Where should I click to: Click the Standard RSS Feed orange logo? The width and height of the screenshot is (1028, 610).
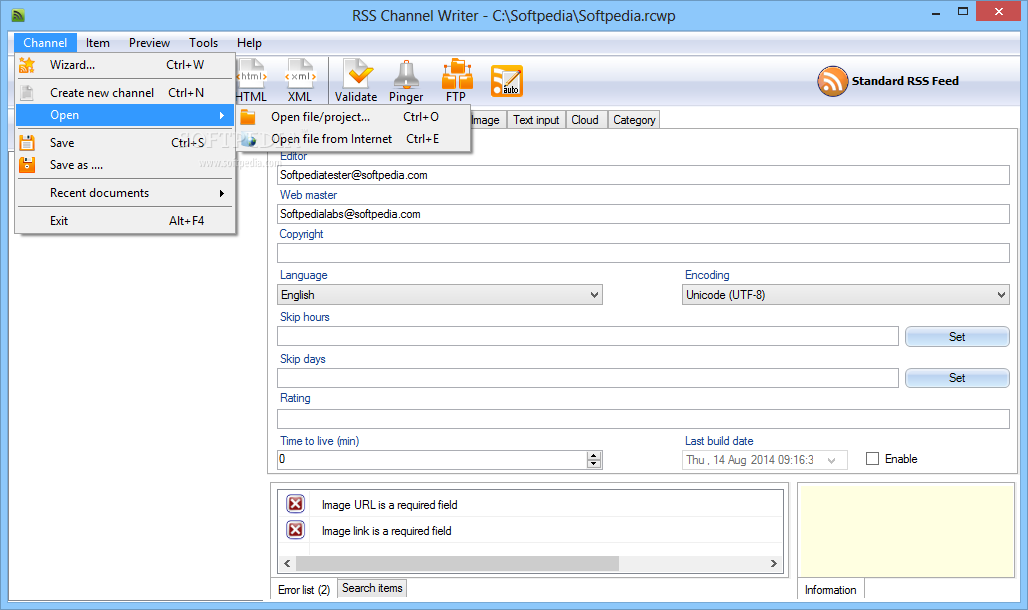pyautogui.click(x=833, y=81)
